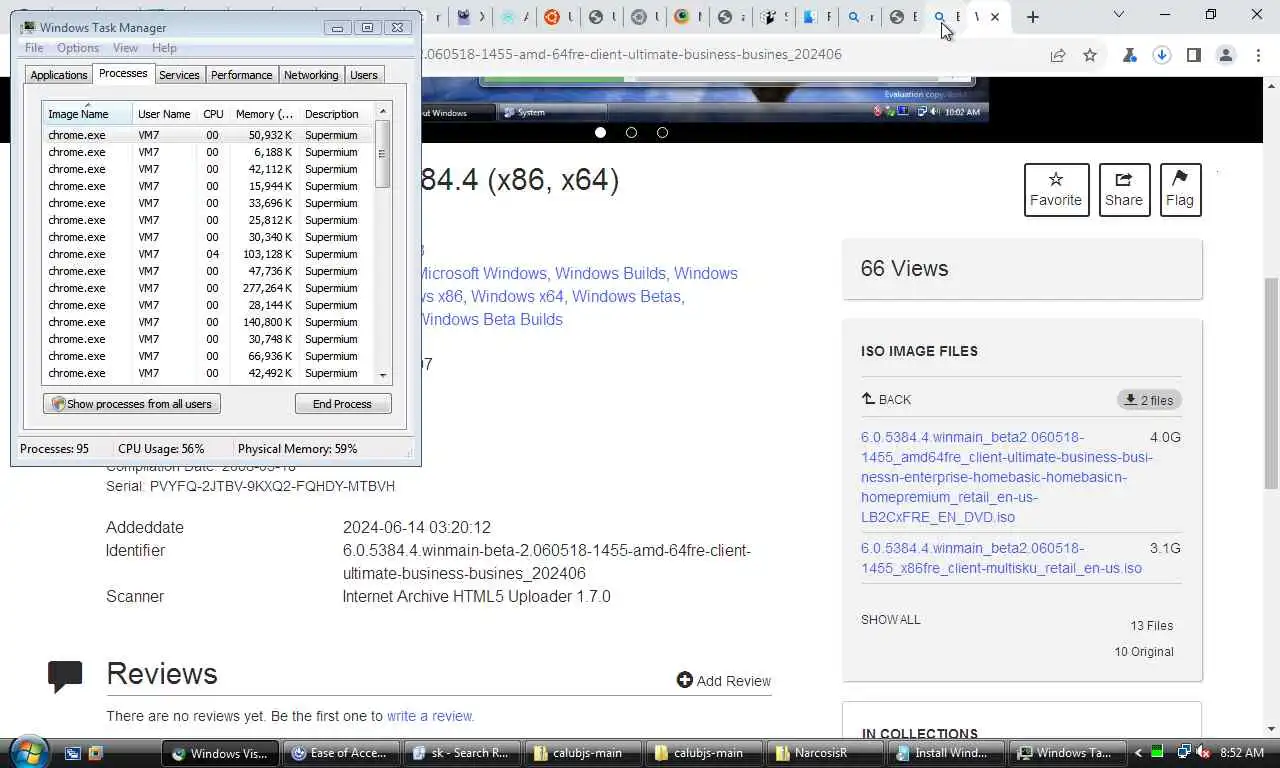Open the Chrome downloads icon
The height and width of the screenshot is (768, 1280).
click(x=1162, y=56)
